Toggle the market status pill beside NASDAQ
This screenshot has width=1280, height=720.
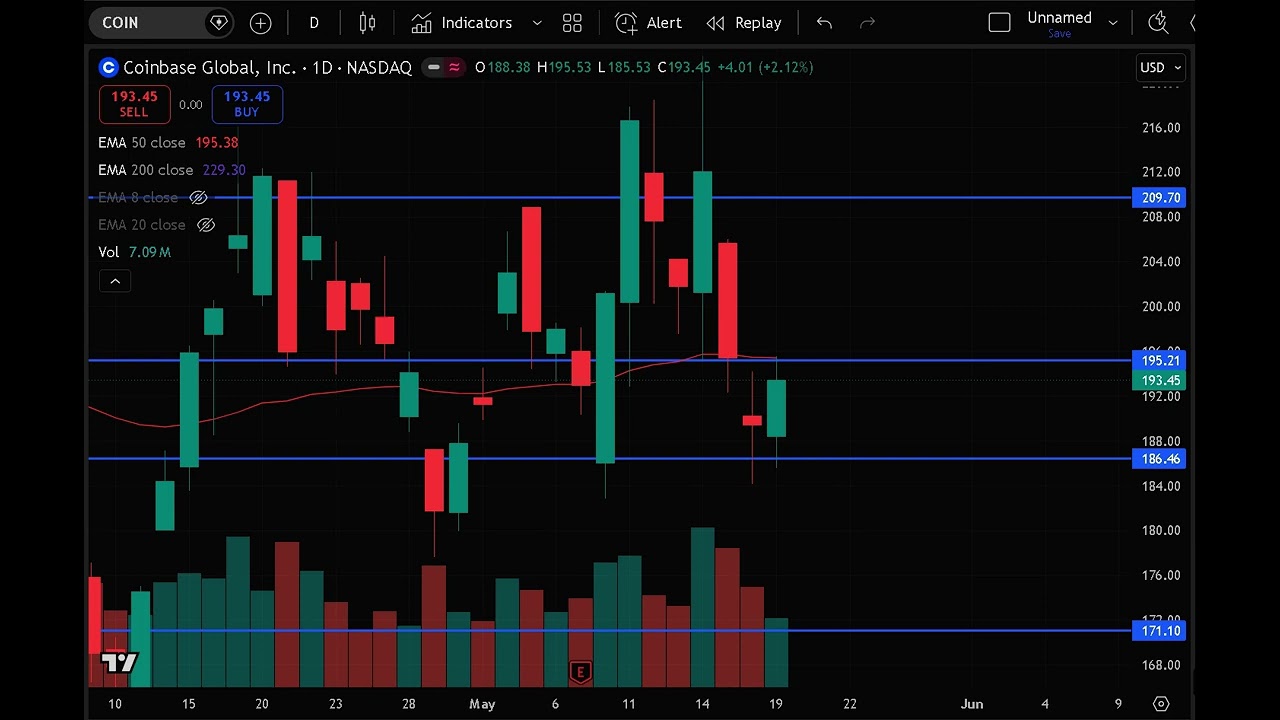click(443, 67)
